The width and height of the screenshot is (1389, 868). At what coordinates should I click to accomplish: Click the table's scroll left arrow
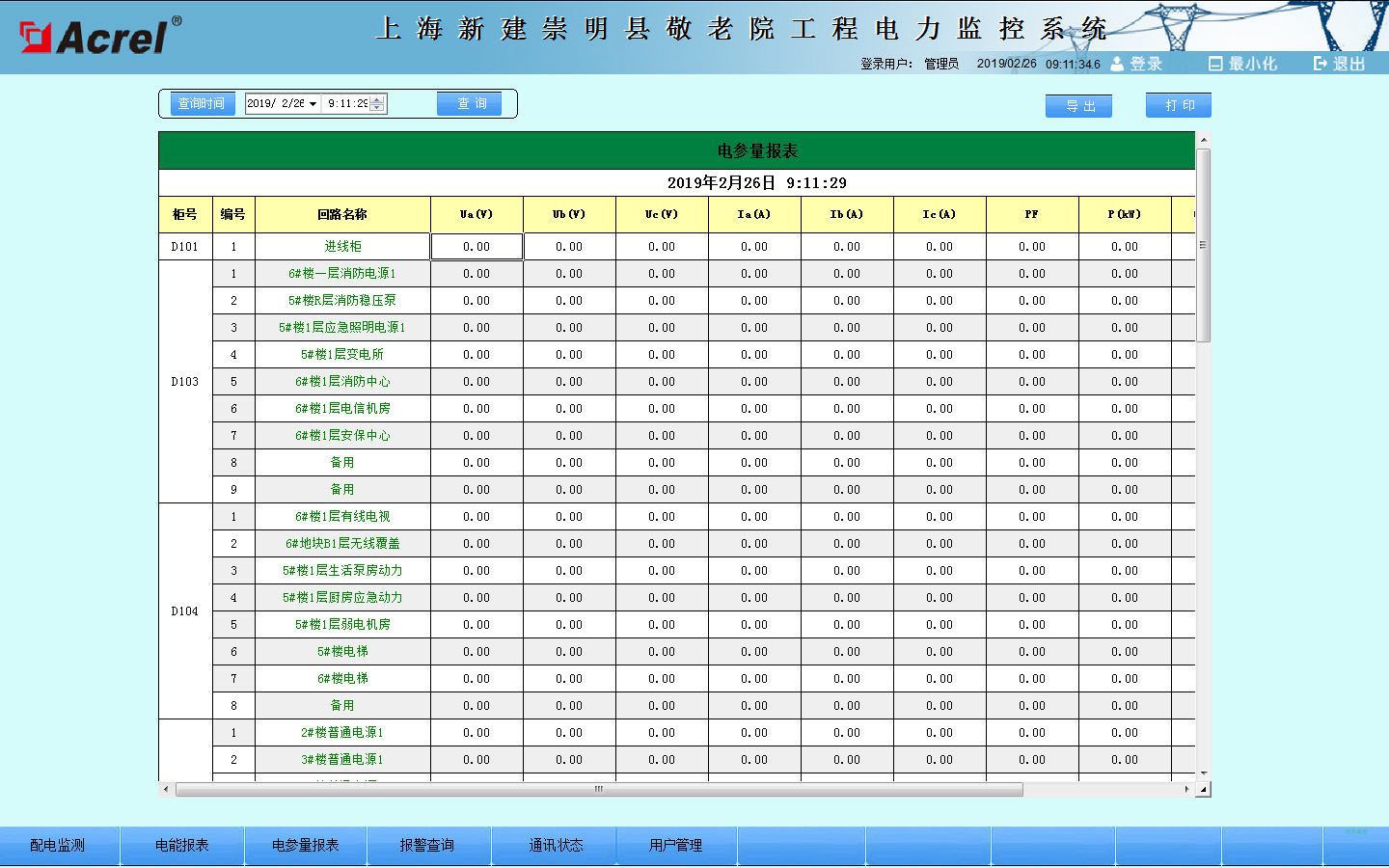(x=166, y=789)
